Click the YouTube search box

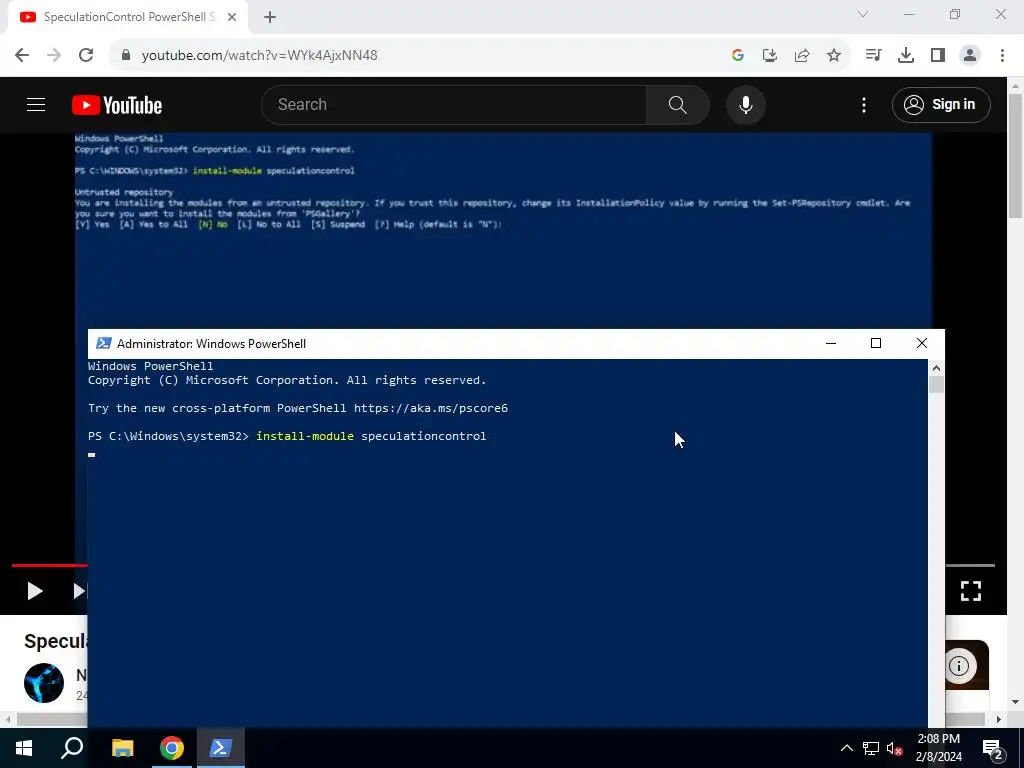point(454,104)
